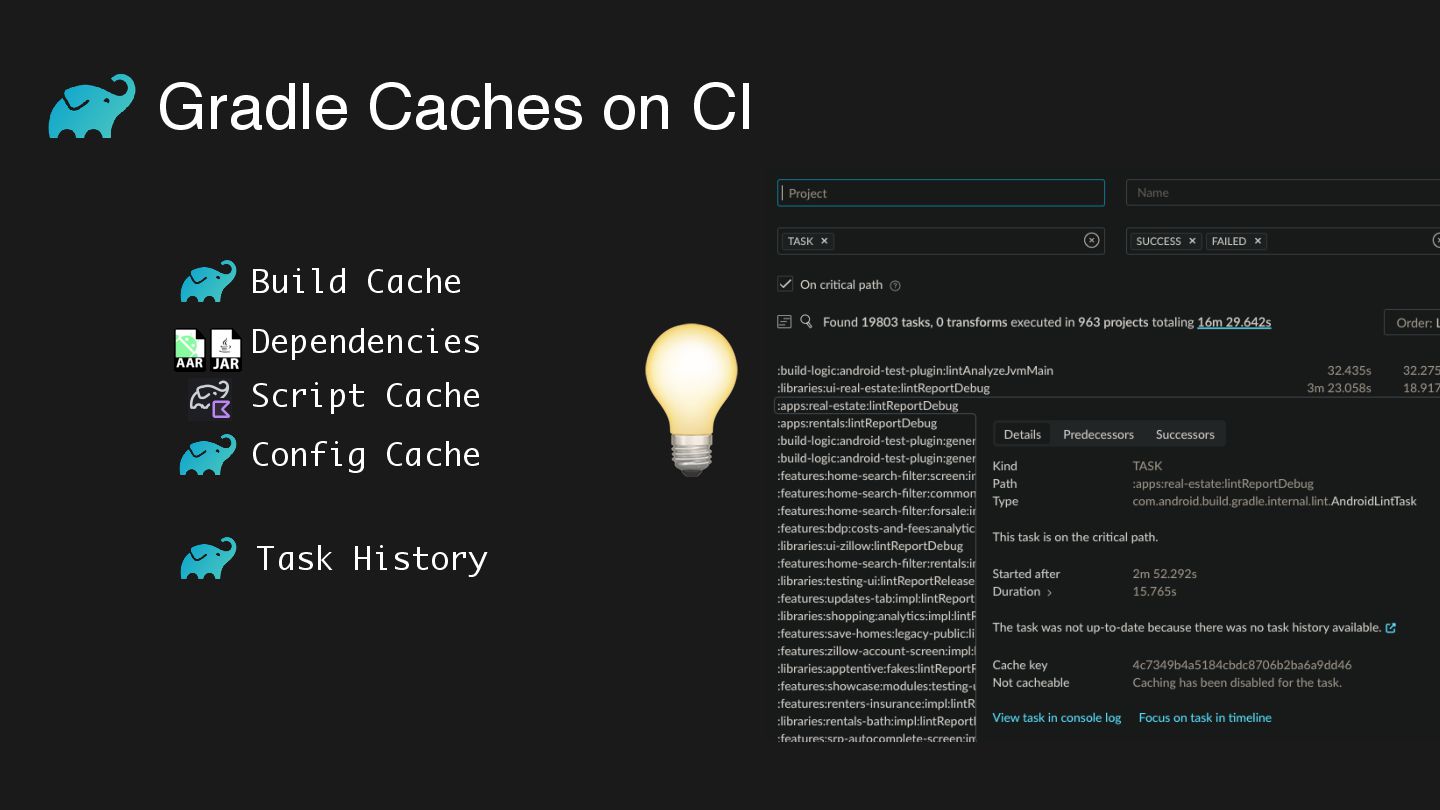Select the :features:updates-tab:impl:lintReport row
This screenshot has height=810, width=1440.
[876, 598]
